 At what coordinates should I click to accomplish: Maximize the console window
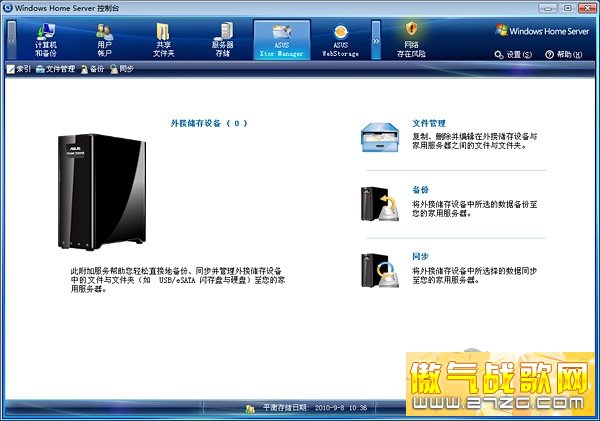click(x=567, y=8)
